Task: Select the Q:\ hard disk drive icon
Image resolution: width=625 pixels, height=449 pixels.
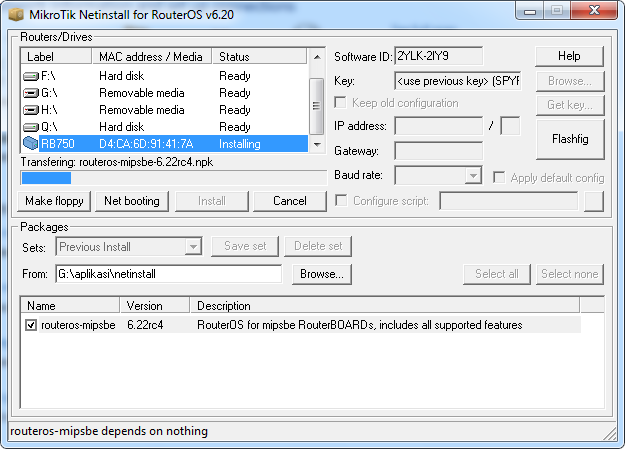Action: 31,127
